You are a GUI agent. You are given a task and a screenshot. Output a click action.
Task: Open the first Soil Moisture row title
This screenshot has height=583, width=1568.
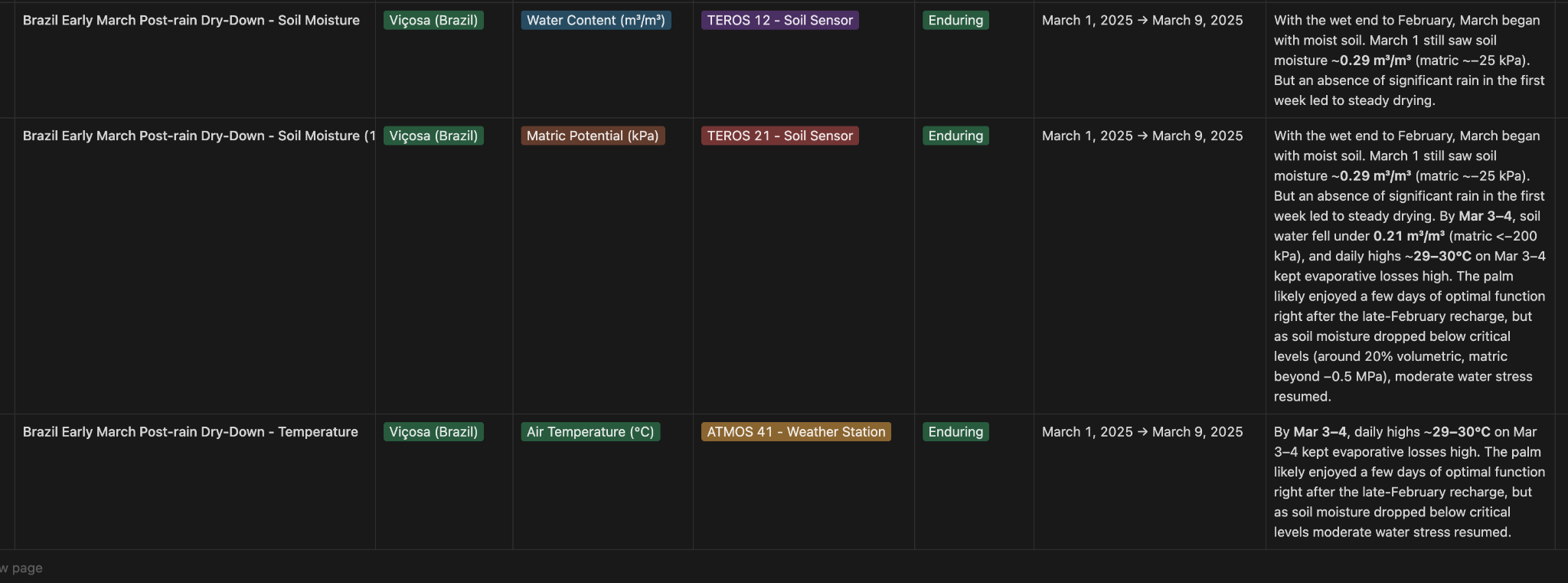(191, 21)
